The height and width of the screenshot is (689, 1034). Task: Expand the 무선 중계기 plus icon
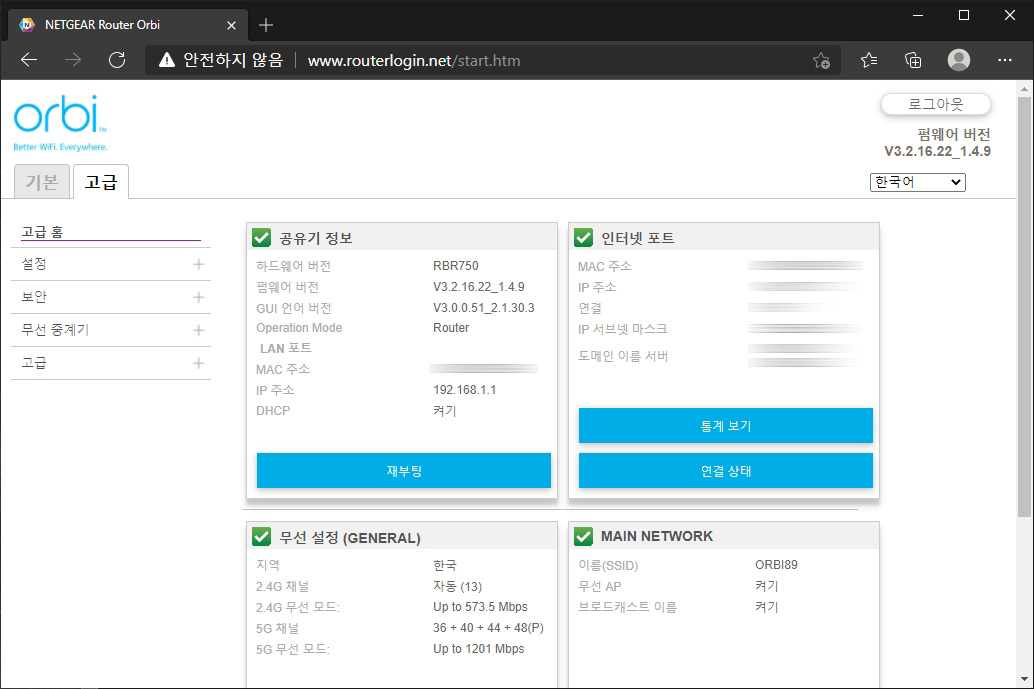click(x=198, y=330)
